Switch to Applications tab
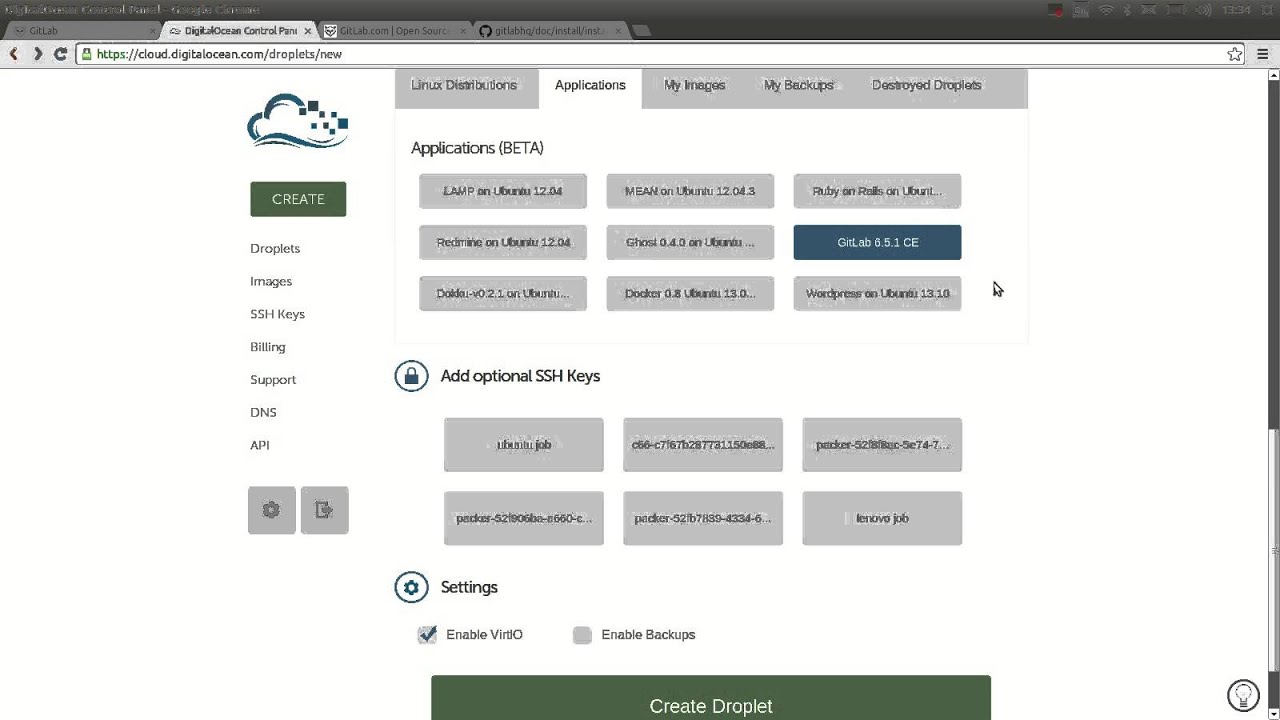 [x=590, y=86]
